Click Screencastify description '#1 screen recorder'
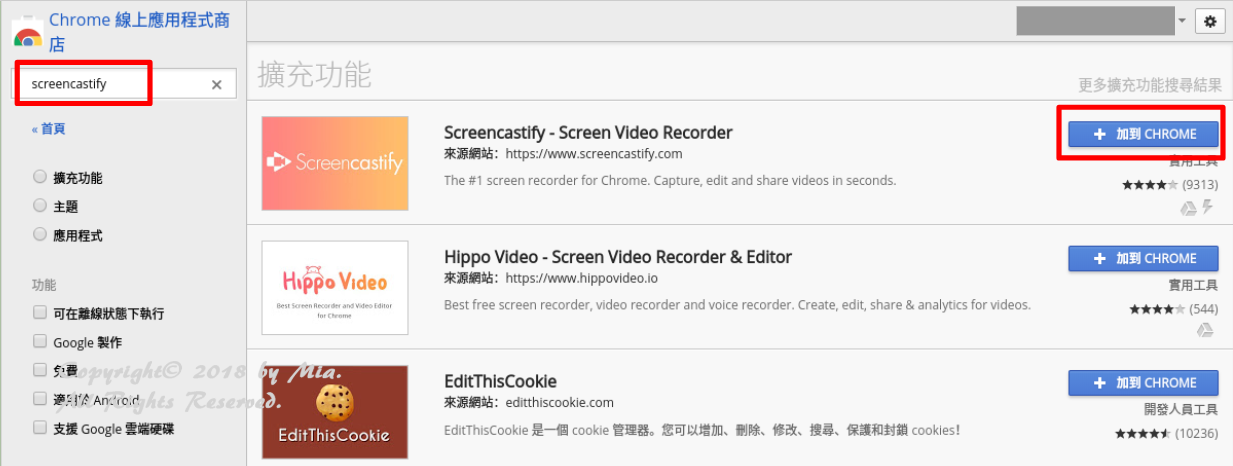This screenshot has width=1233, height=466. point(670,181)
